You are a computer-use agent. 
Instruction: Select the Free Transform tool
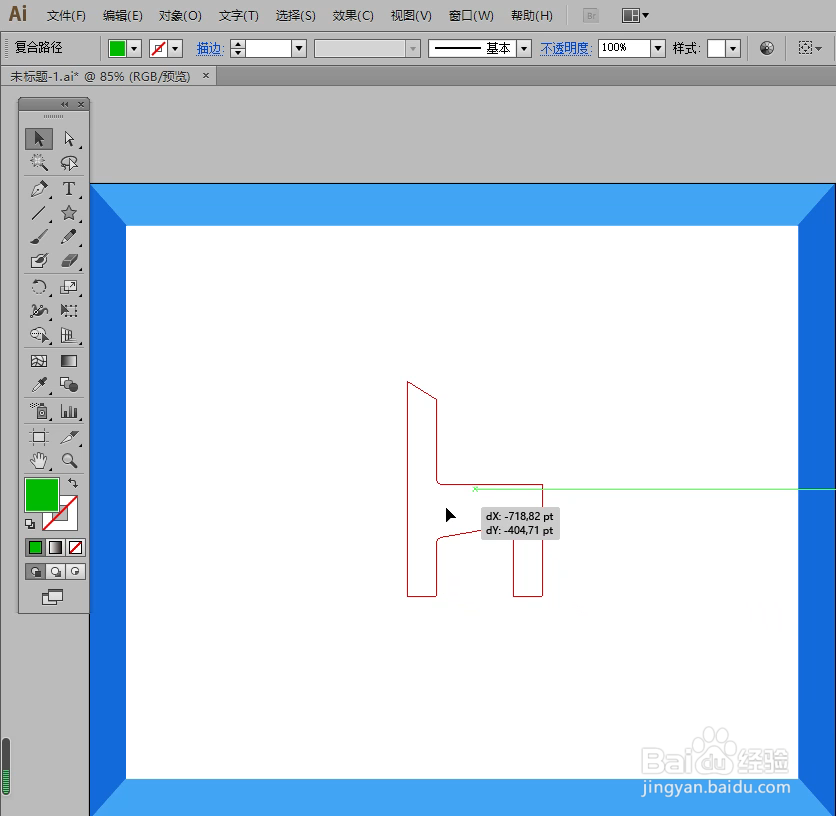coord(69,311)
